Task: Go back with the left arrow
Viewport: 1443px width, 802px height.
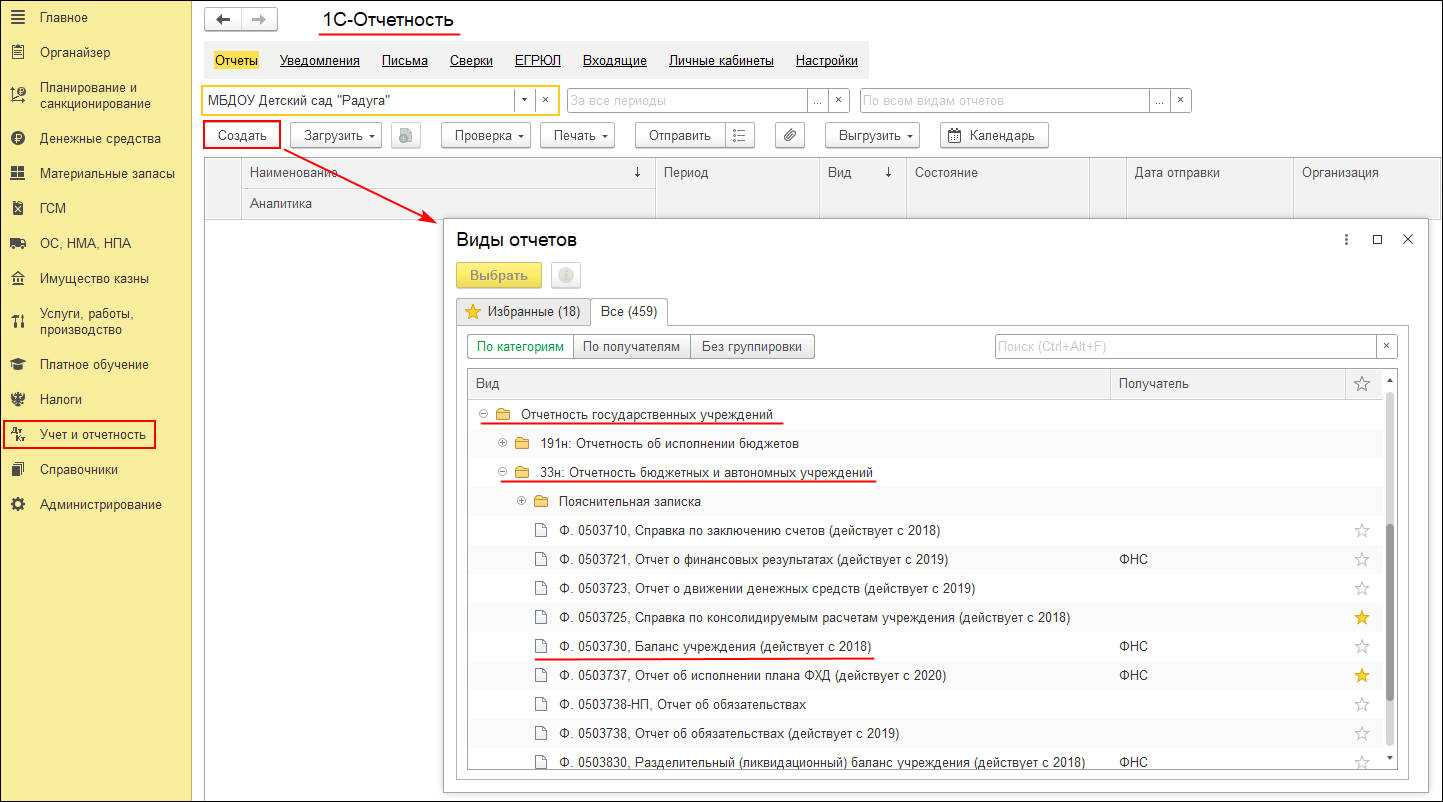Action: click(x=223, y=20)
